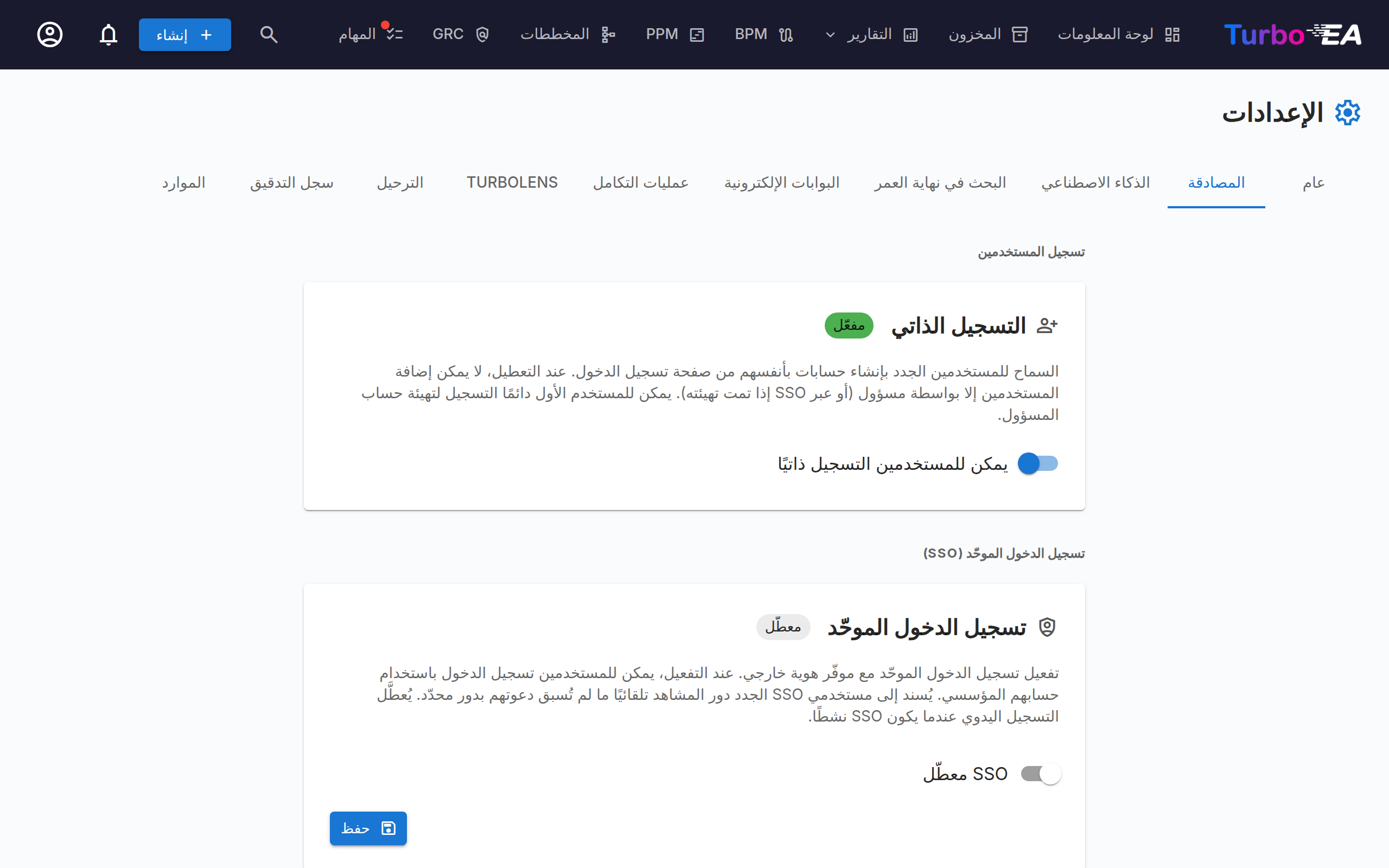
Task: Switch to the TURBOLENS tab
Action: (x=512, y=183)
